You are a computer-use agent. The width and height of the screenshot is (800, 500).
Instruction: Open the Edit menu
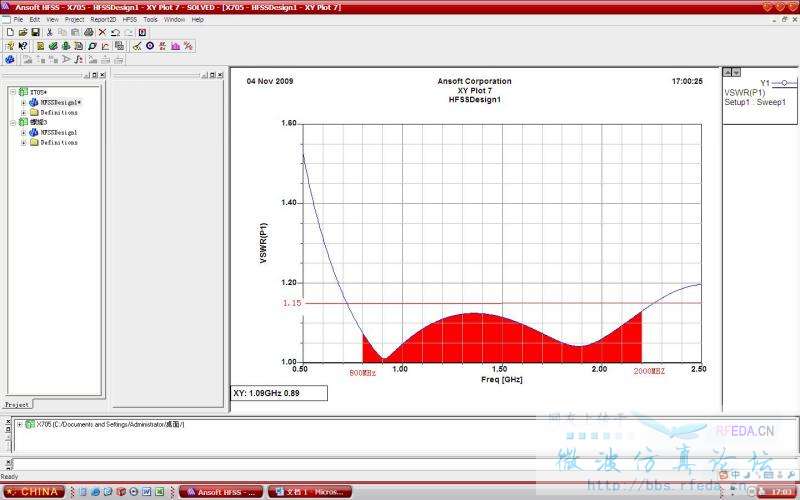point(34,19)
